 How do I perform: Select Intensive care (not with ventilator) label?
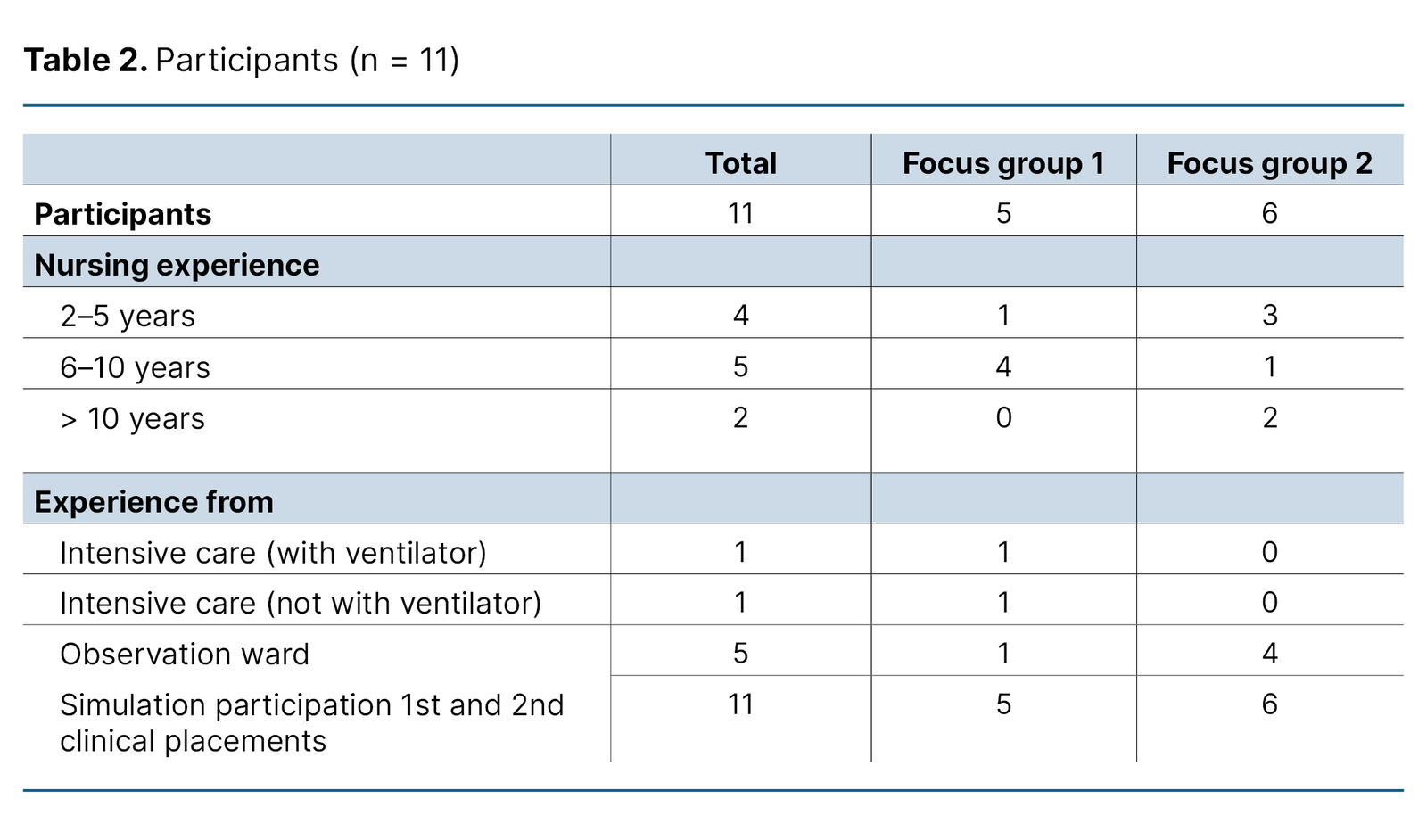click(301, 604)
